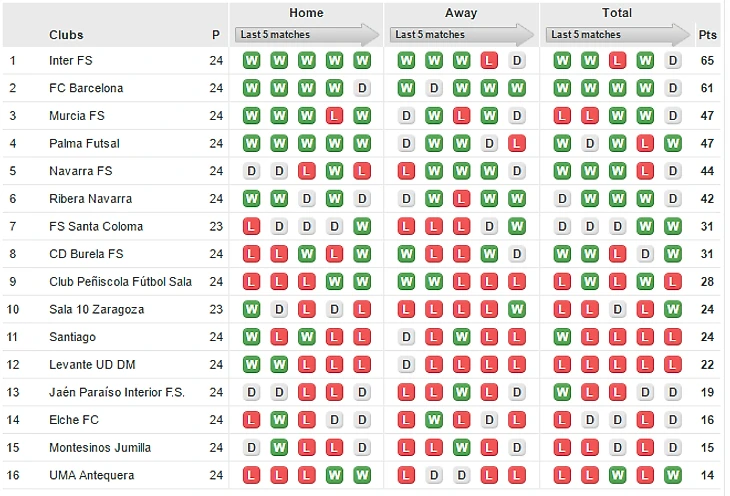Click the Total last 5 matches arrow
This screenshot has height=496, width=730.
click(617, 35)
